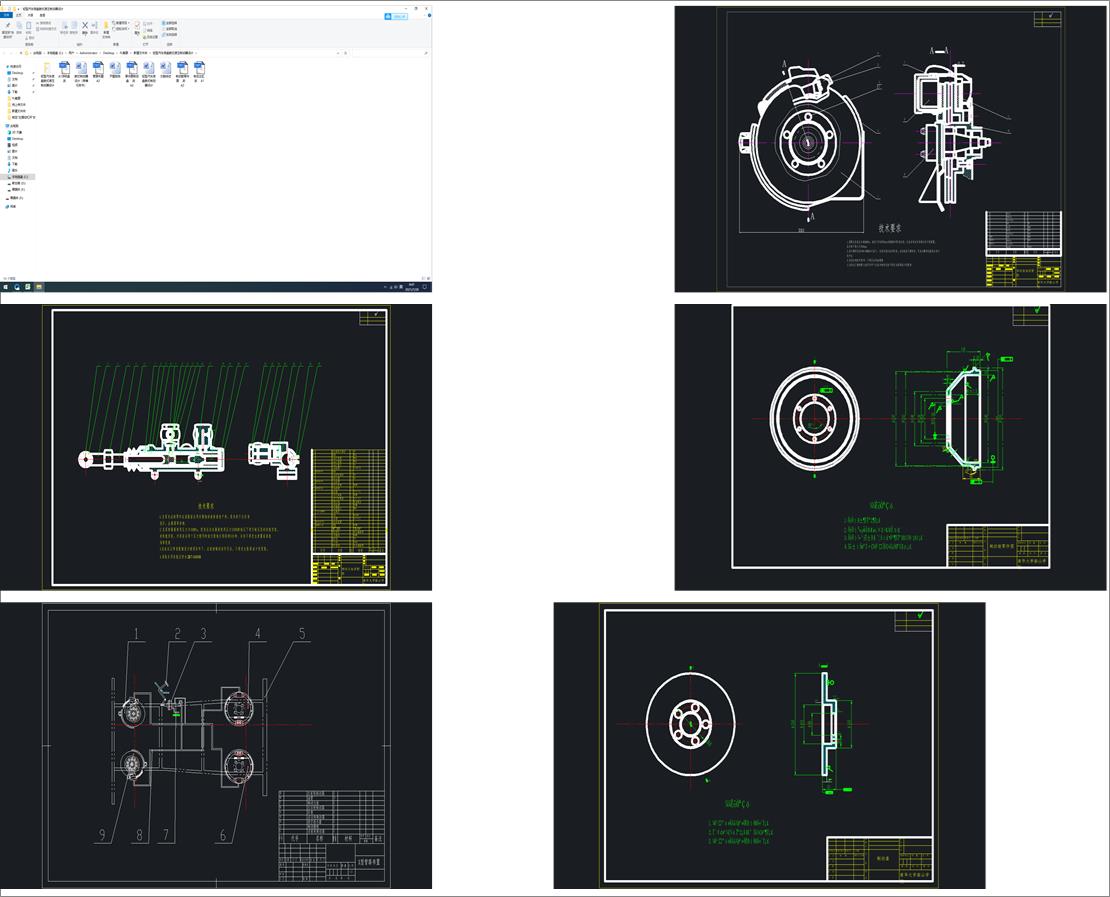Click the Copy icon in Explorer ribbon
Image resolution: width=1110 pixels, height=897 pixels.
19,26
